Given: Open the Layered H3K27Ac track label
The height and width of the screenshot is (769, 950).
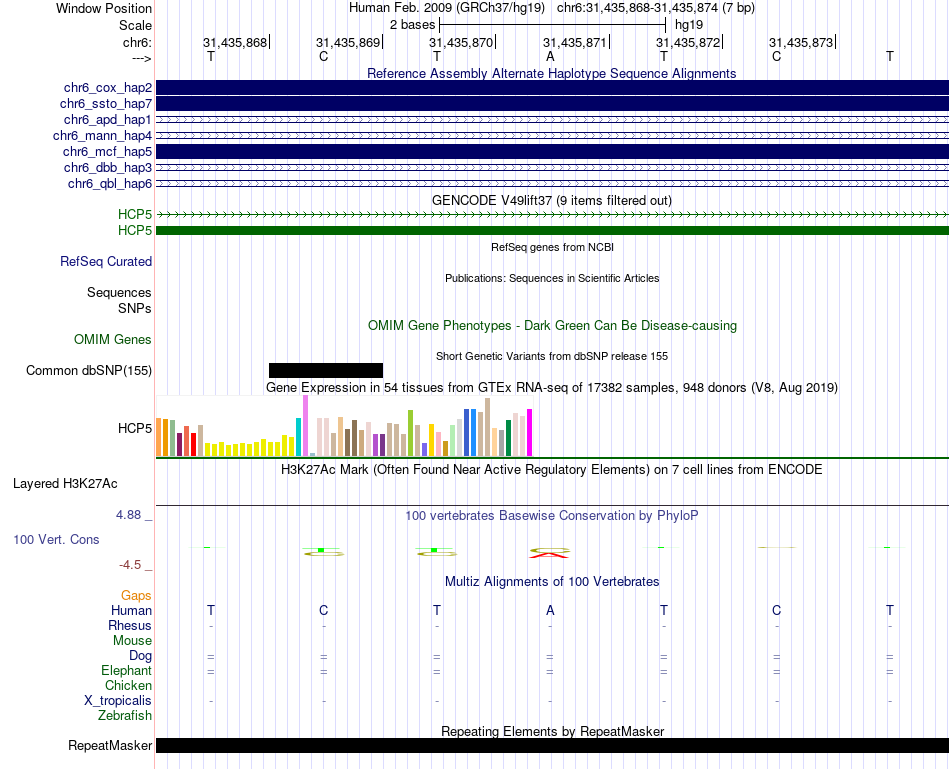Looking at the screenshot, I should pyautogui.click(x=65, y=484).
